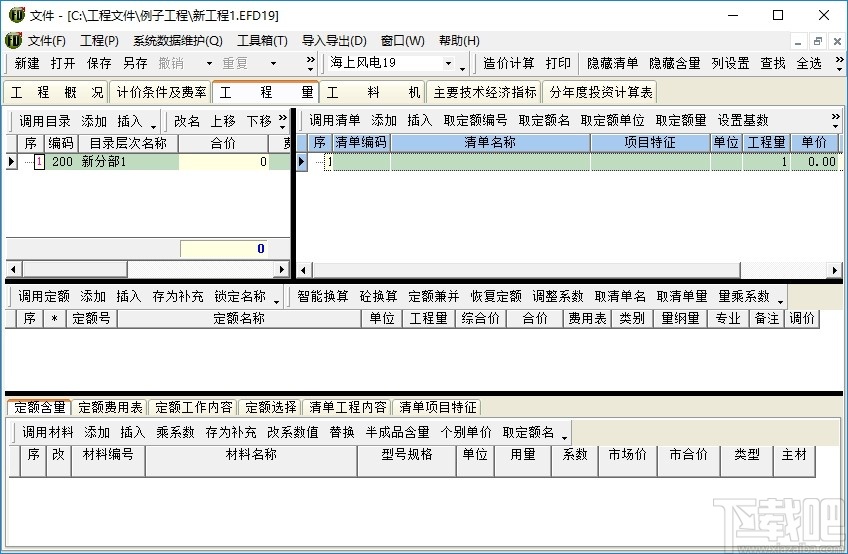Click 恢复定额 toolbar item
The height and width of the screenshot is (554, 848).
click(x=496, y=296)
